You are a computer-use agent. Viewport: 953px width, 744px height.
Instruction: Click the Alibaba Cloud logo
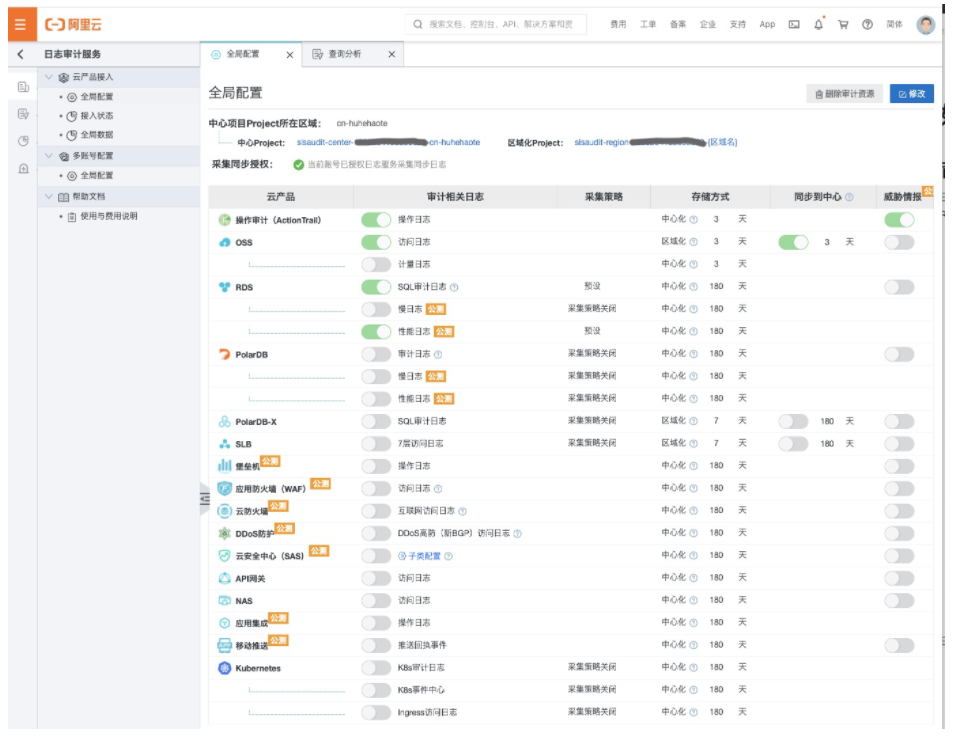click(x=73, y=24)
